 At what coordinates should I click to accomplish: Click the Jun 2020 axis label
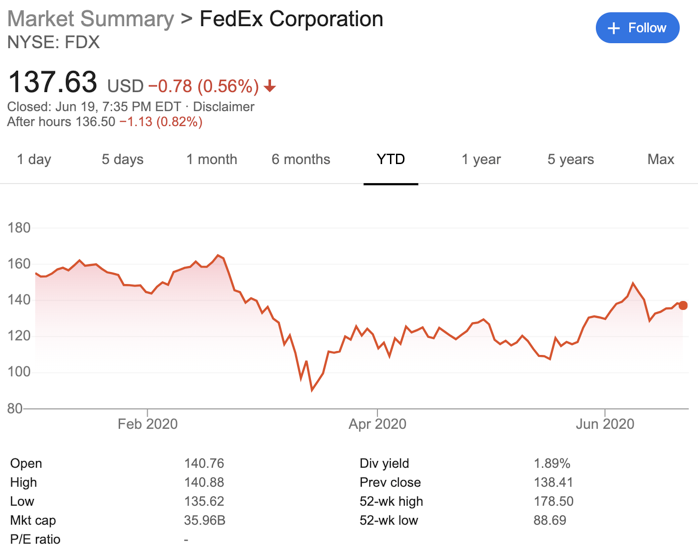pos(605,424)
